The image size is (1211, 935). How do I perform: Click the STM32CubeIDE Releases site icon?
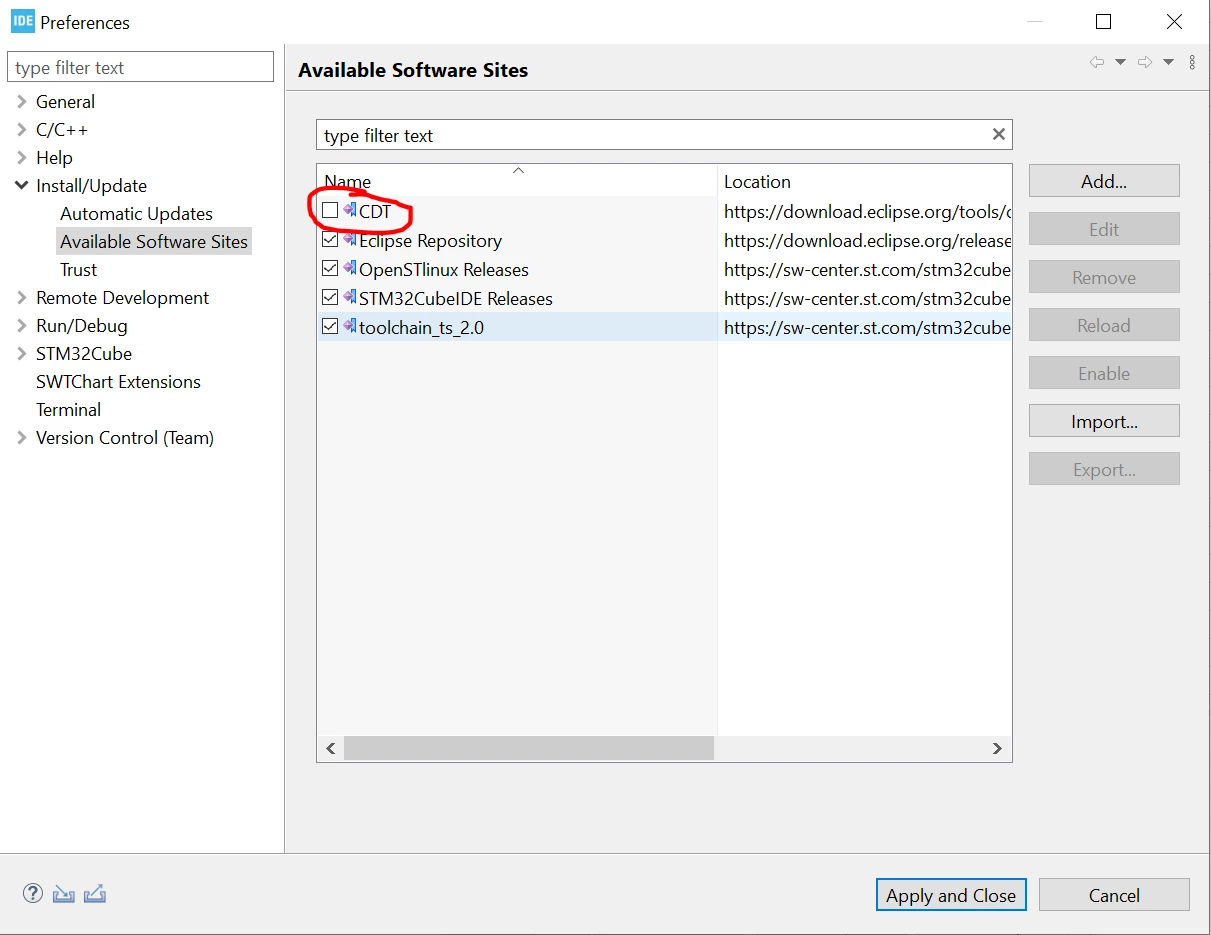350,296
